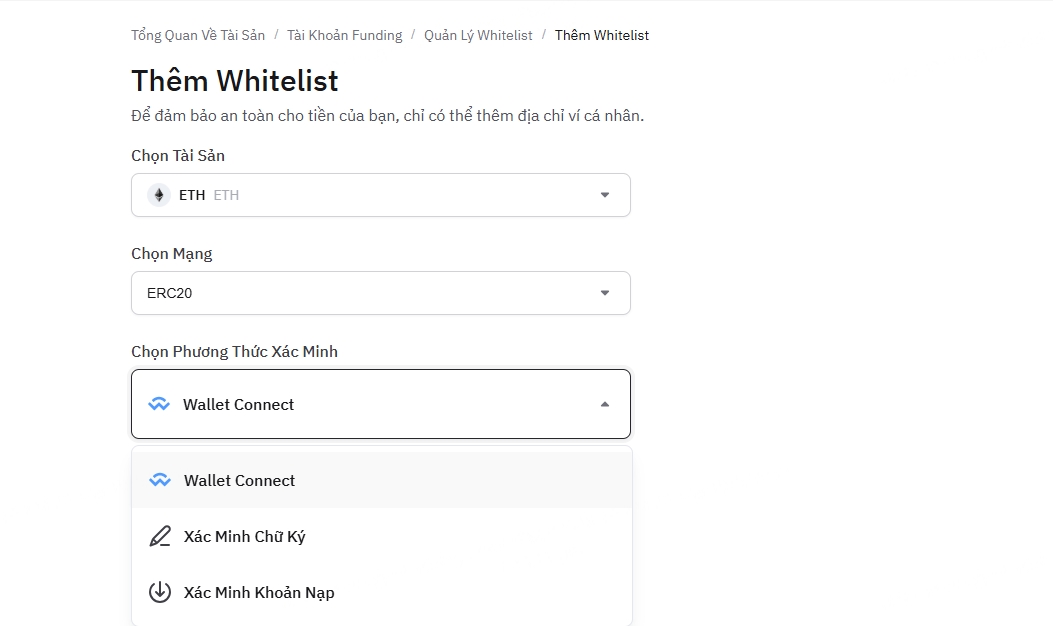Click the Ethereum coin icon in asset field
Screen dimensions: 1053x626
click(x=159, y=195)
